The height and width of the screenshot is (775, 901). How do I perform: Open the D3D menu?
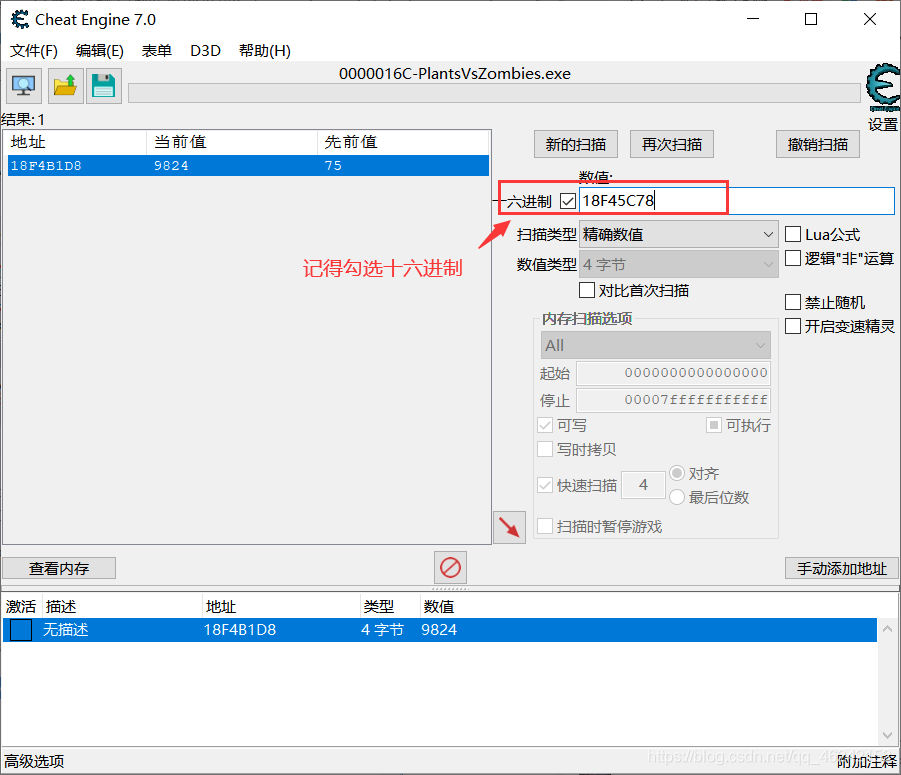click(205, 51)
